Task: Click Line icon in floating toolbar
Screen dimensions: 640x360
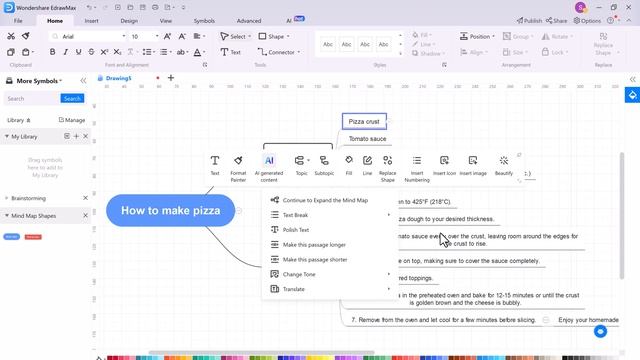Action: coord(367,165)
